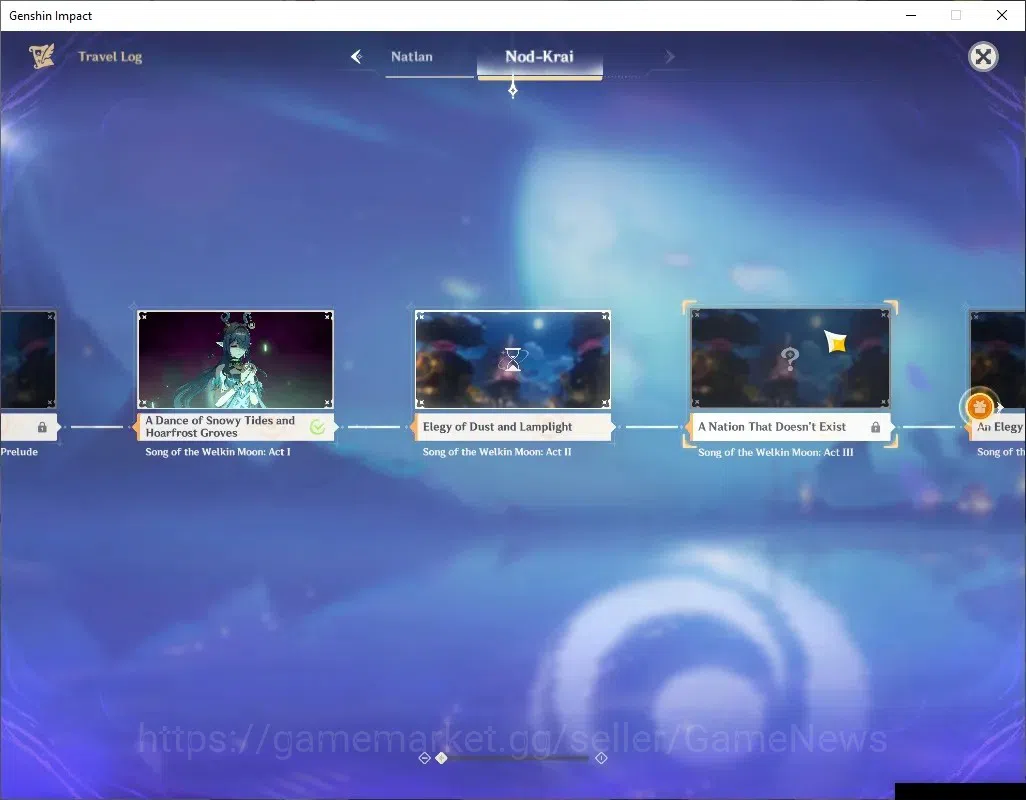
Task: Click the bottom horizontal scrollbar track
Action: (x=513, y=758)
